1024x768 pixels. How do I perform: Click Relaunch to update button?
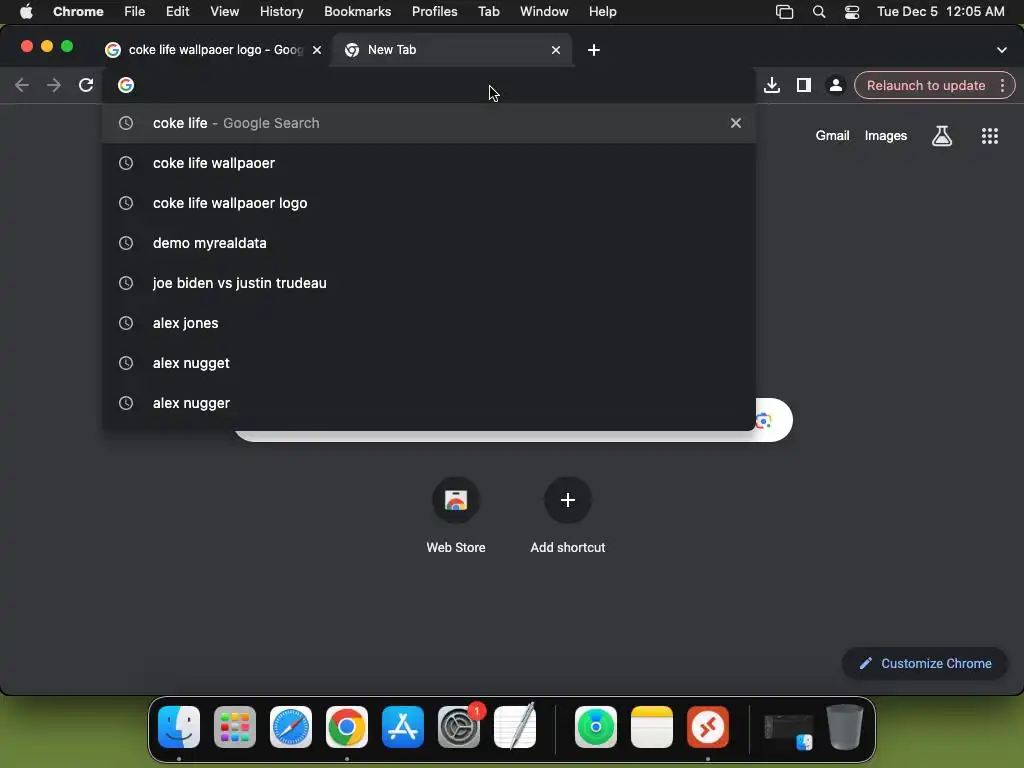tap(925, 86)
